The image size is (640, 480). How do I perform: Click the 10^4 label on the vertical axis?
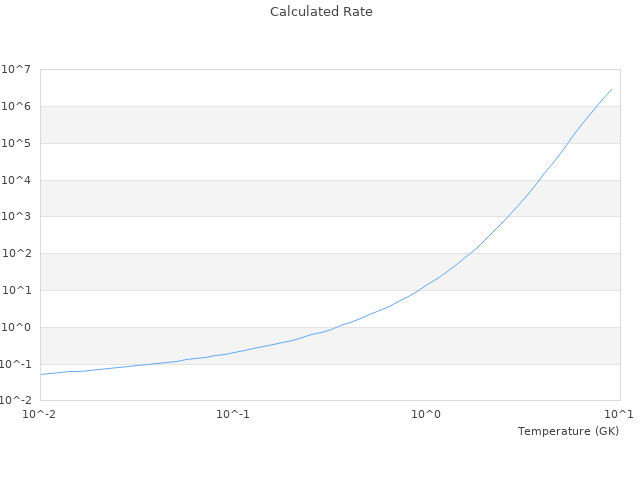coord(17,180)
